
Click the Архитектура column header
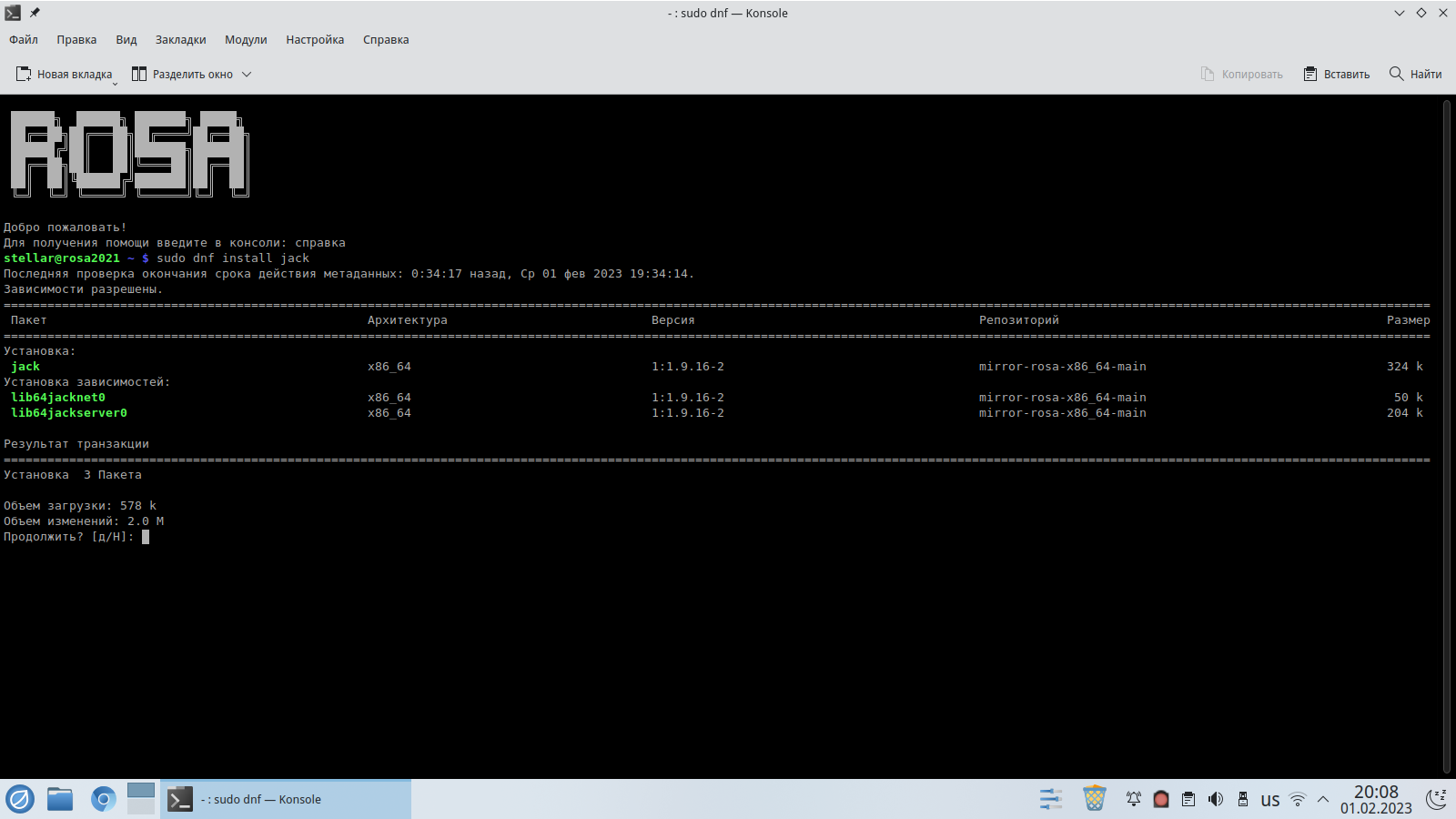pos(408,320)
